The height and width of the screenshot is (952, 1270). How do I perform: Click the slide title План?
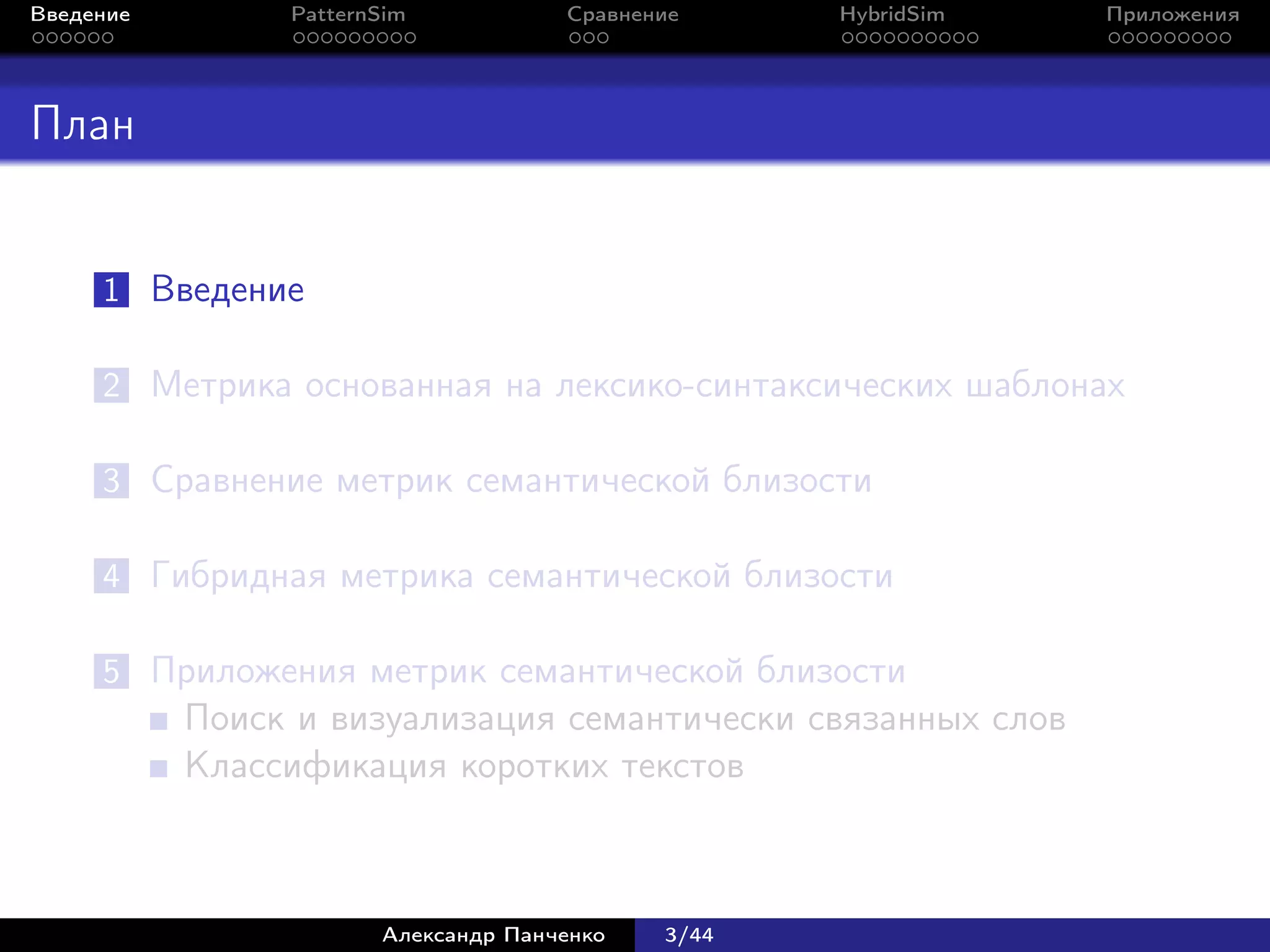point(82,124)
